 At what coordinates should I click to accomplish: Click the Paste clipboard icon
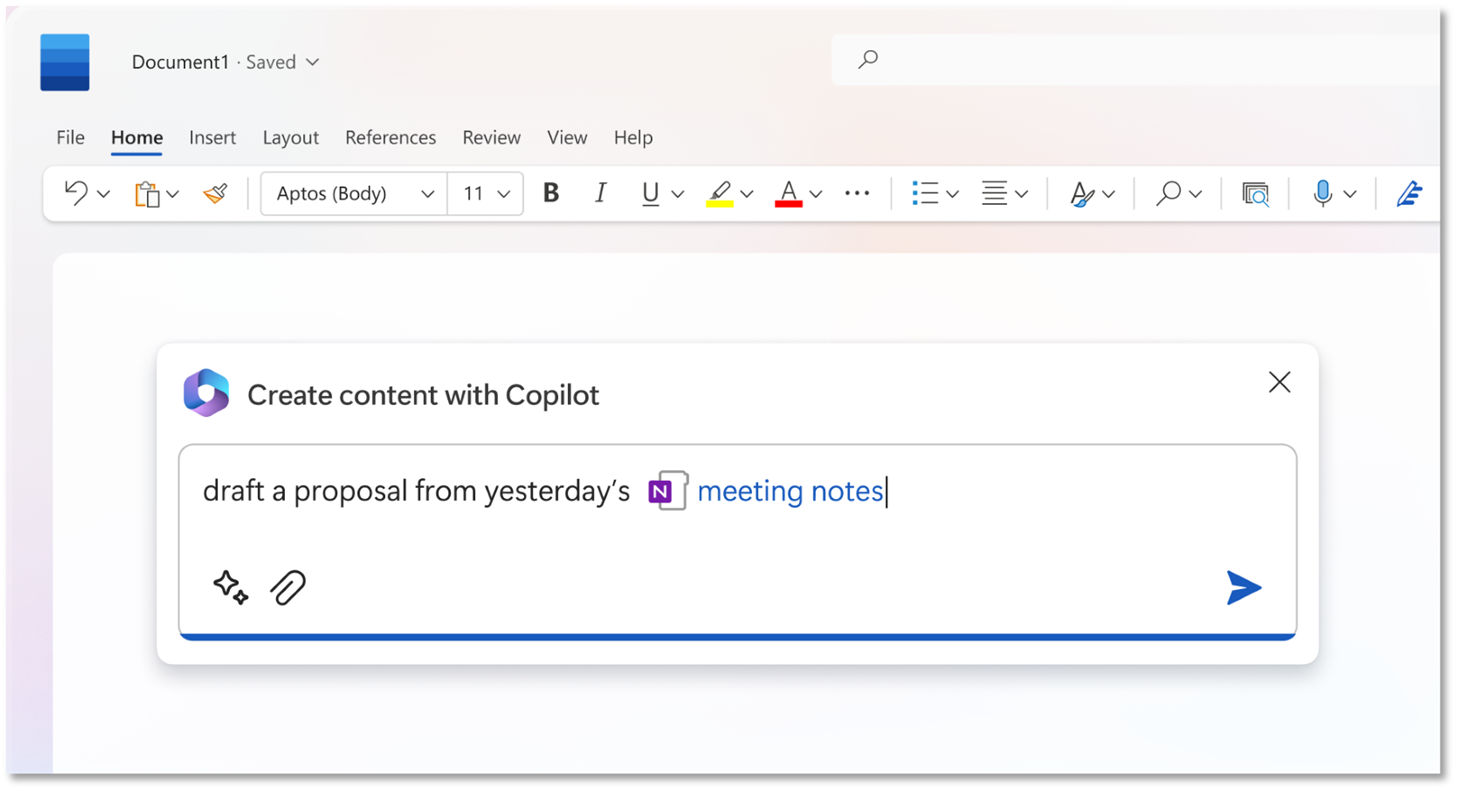click(147, 193)
